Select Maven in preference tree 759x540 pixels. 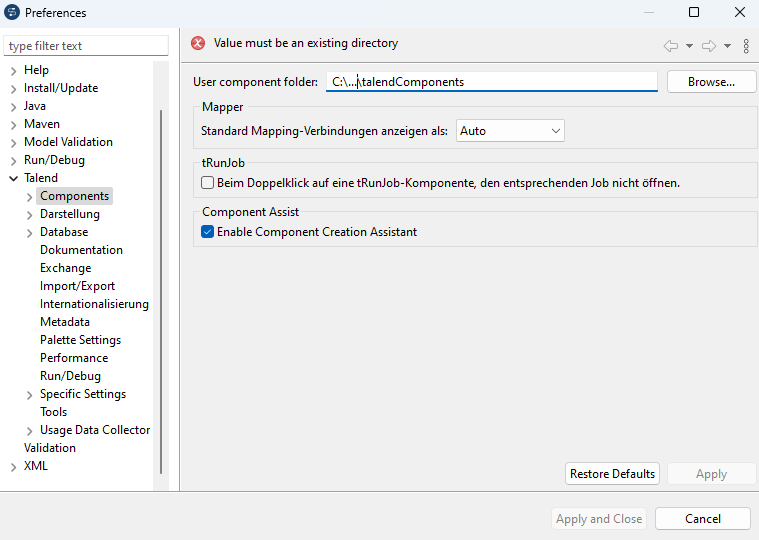(x=42, y=124)
